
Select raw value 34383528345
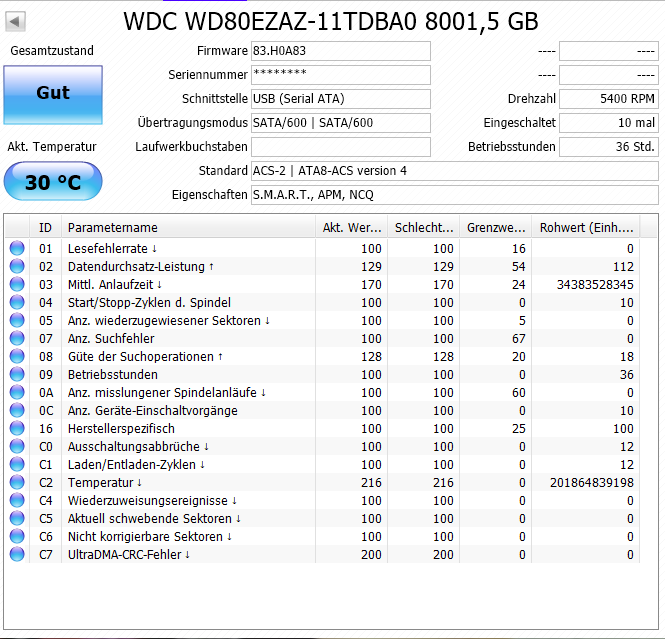(595, 285)
